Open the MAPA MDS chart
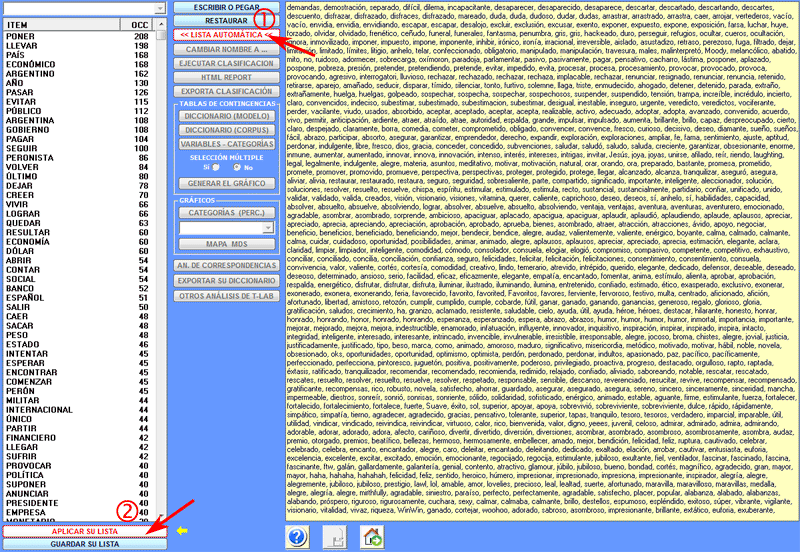The height and width of the screenshot is (552, 800). 227,244
